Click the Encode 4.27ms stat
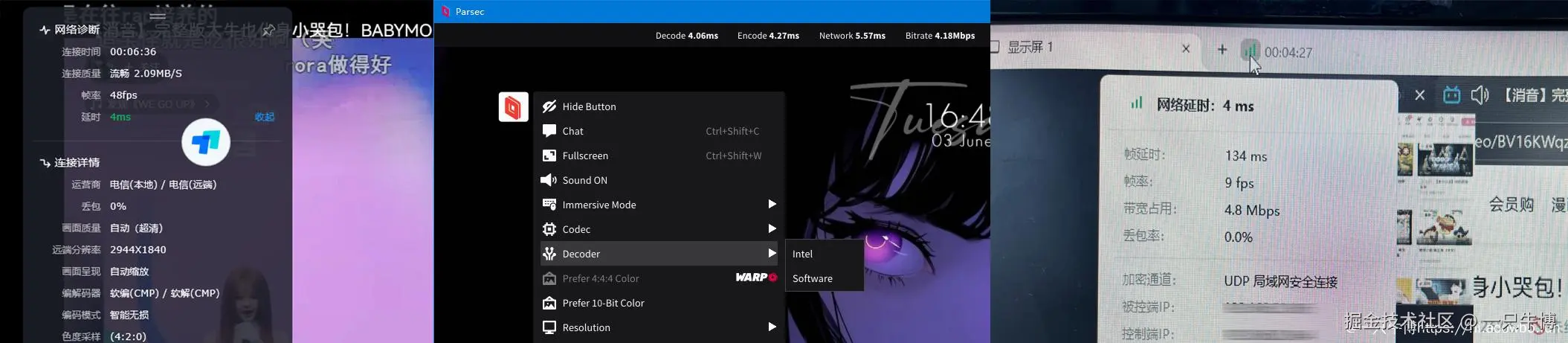1568x343 pixels. click(x=768, y=36)
